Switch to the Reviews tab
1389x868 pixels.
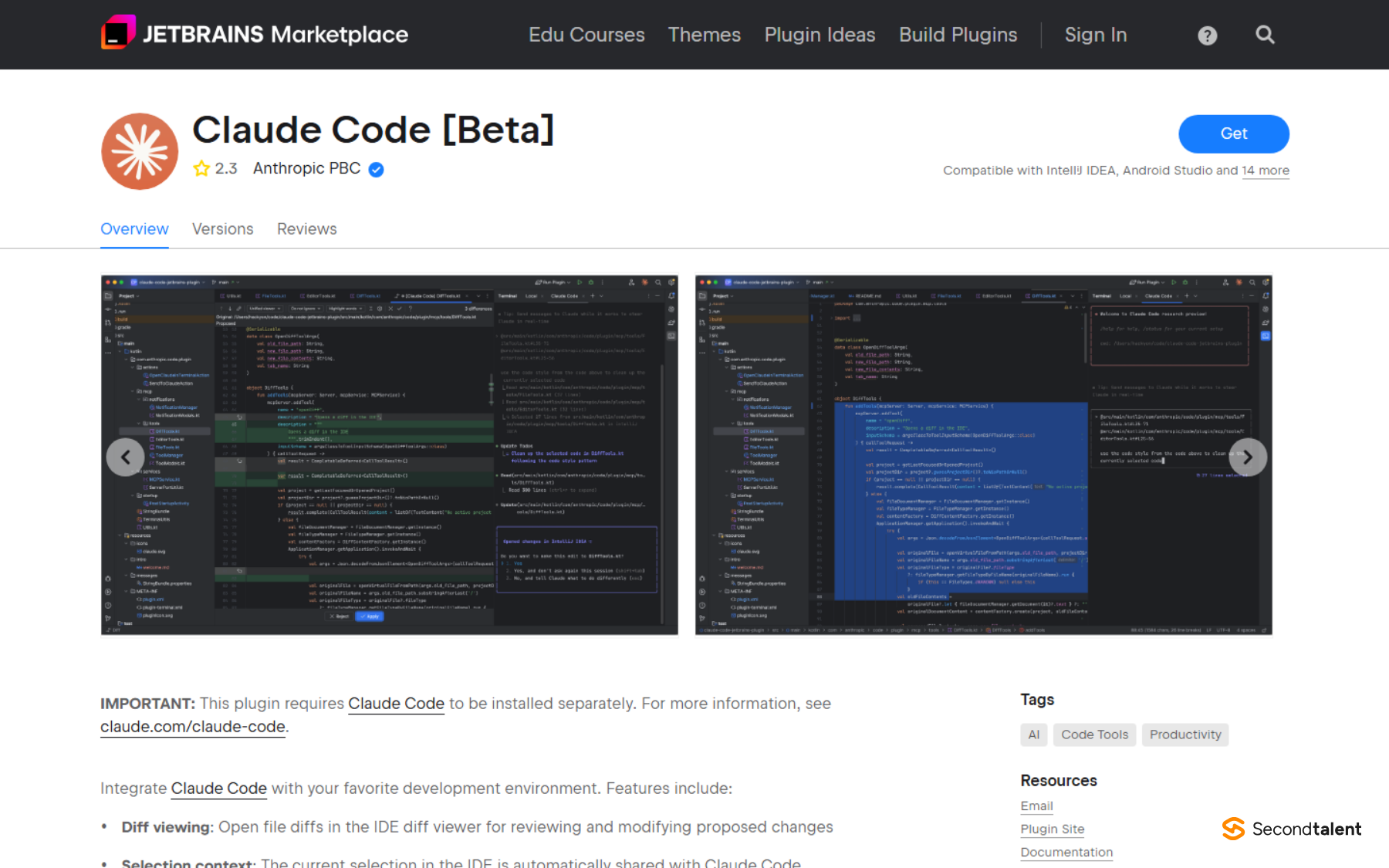coord(307,229)
